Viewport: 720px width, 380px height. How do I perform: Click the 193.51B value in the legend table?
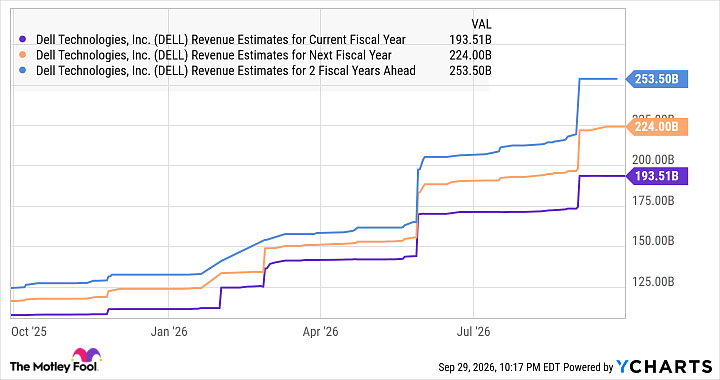(470, 40)
